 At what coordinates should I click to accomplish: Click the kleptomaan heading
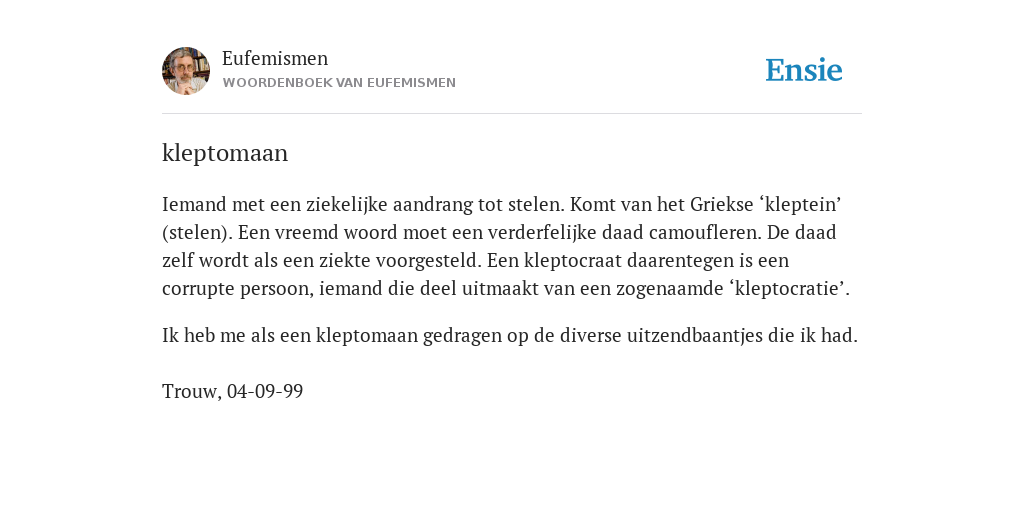click(x=225, y=153)
